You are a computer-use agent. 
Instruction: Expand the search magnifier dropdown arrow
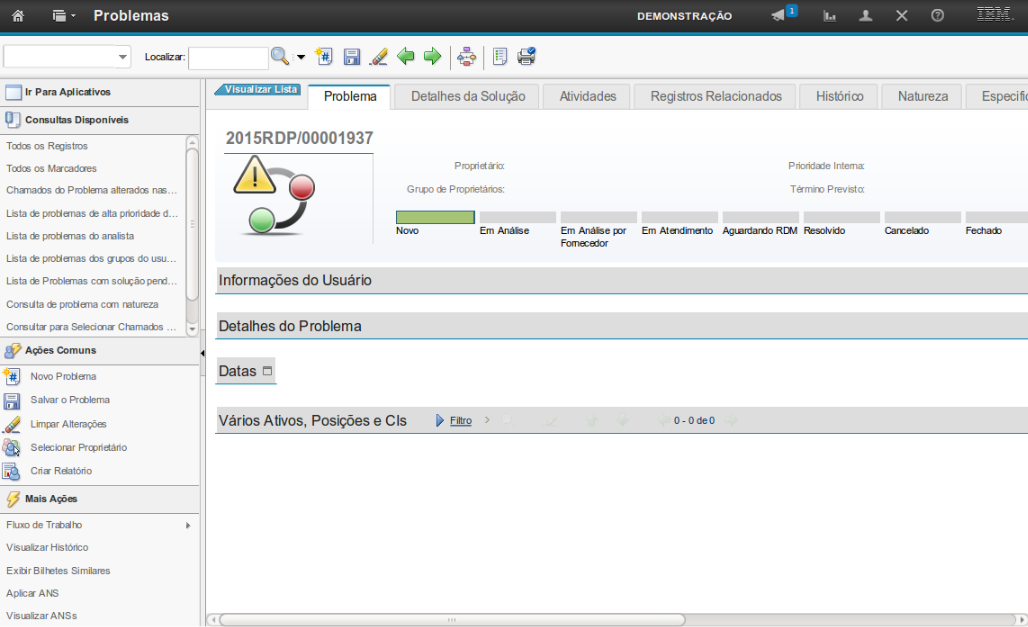click(x=301, y=57)
